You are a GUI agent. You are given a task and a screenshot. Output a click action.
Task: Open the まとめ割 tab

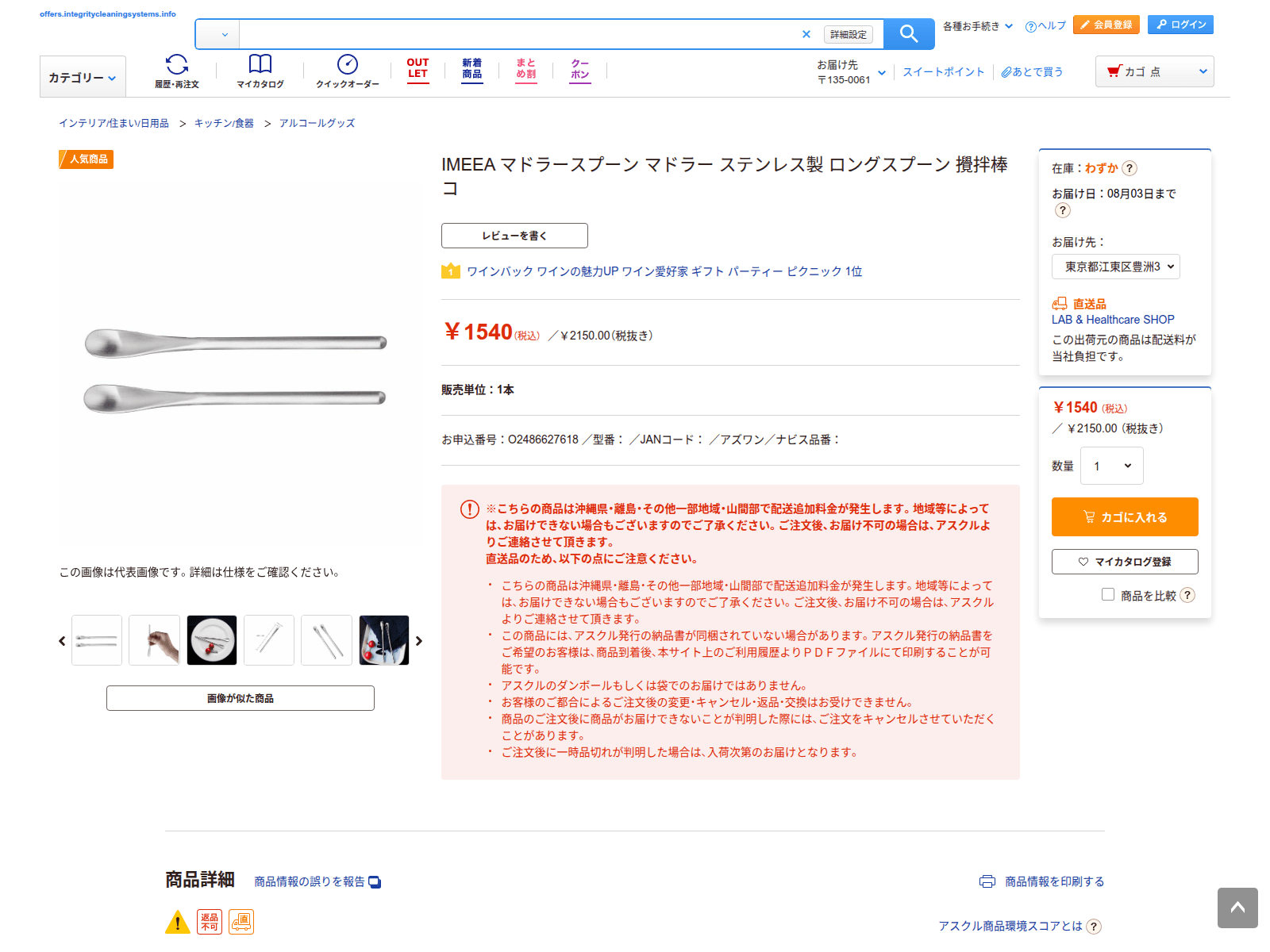pyautogui.click(x=526, y=70)
